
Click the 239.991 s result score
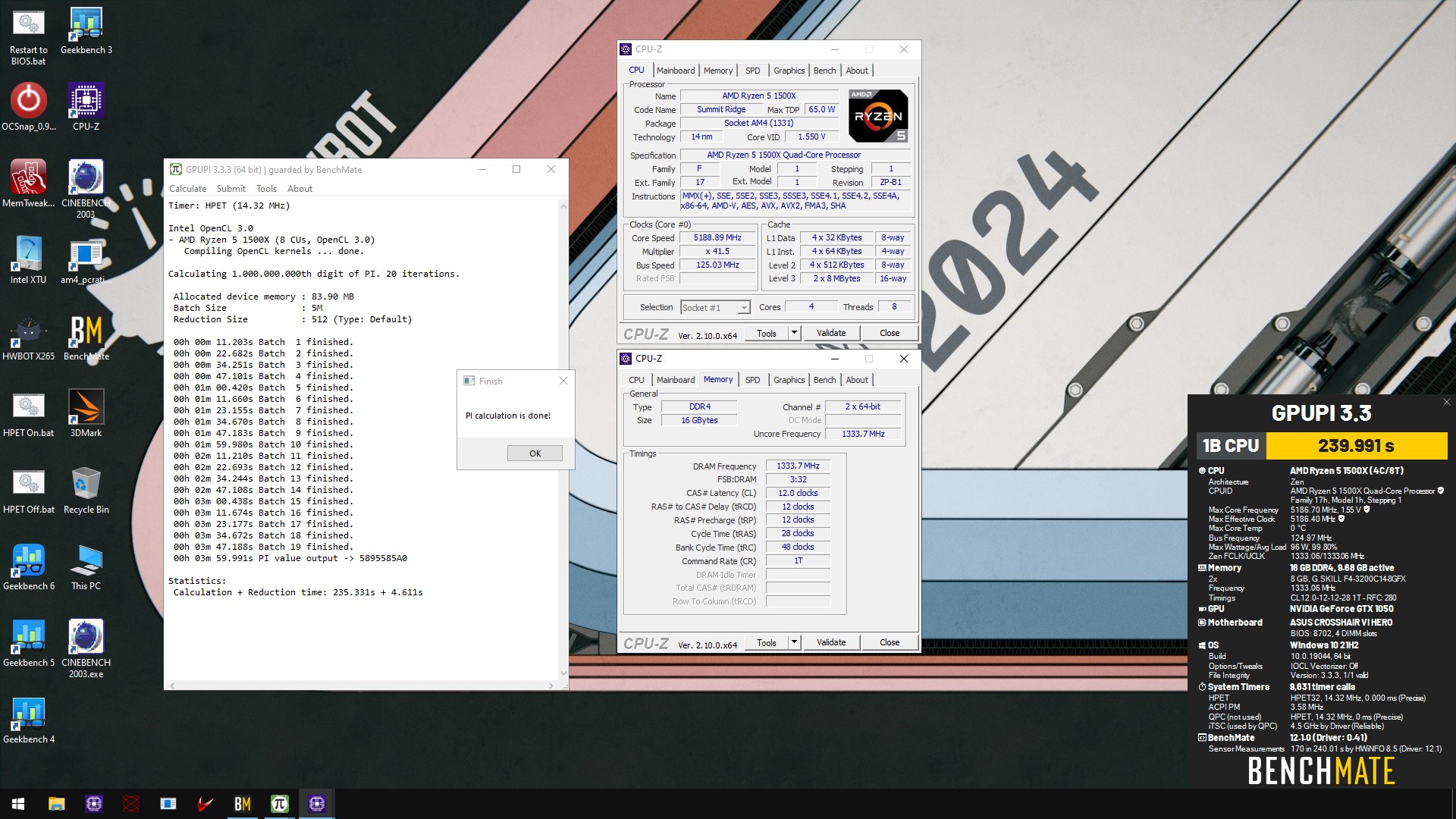pyautogui.click(x=1356, y=446)
